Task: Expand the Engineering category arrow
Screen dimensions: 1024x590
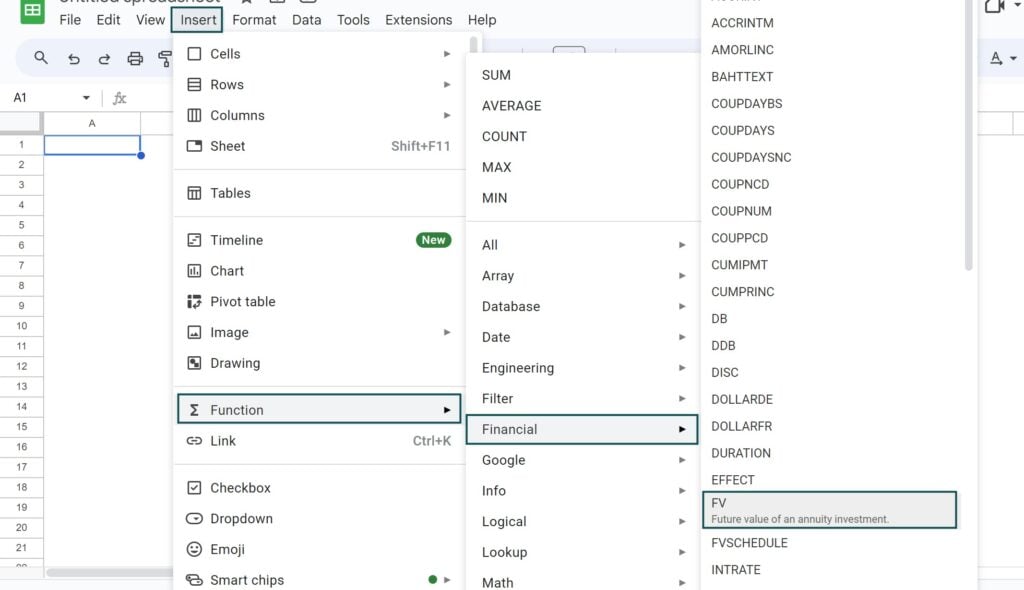Action: point(682,367)
